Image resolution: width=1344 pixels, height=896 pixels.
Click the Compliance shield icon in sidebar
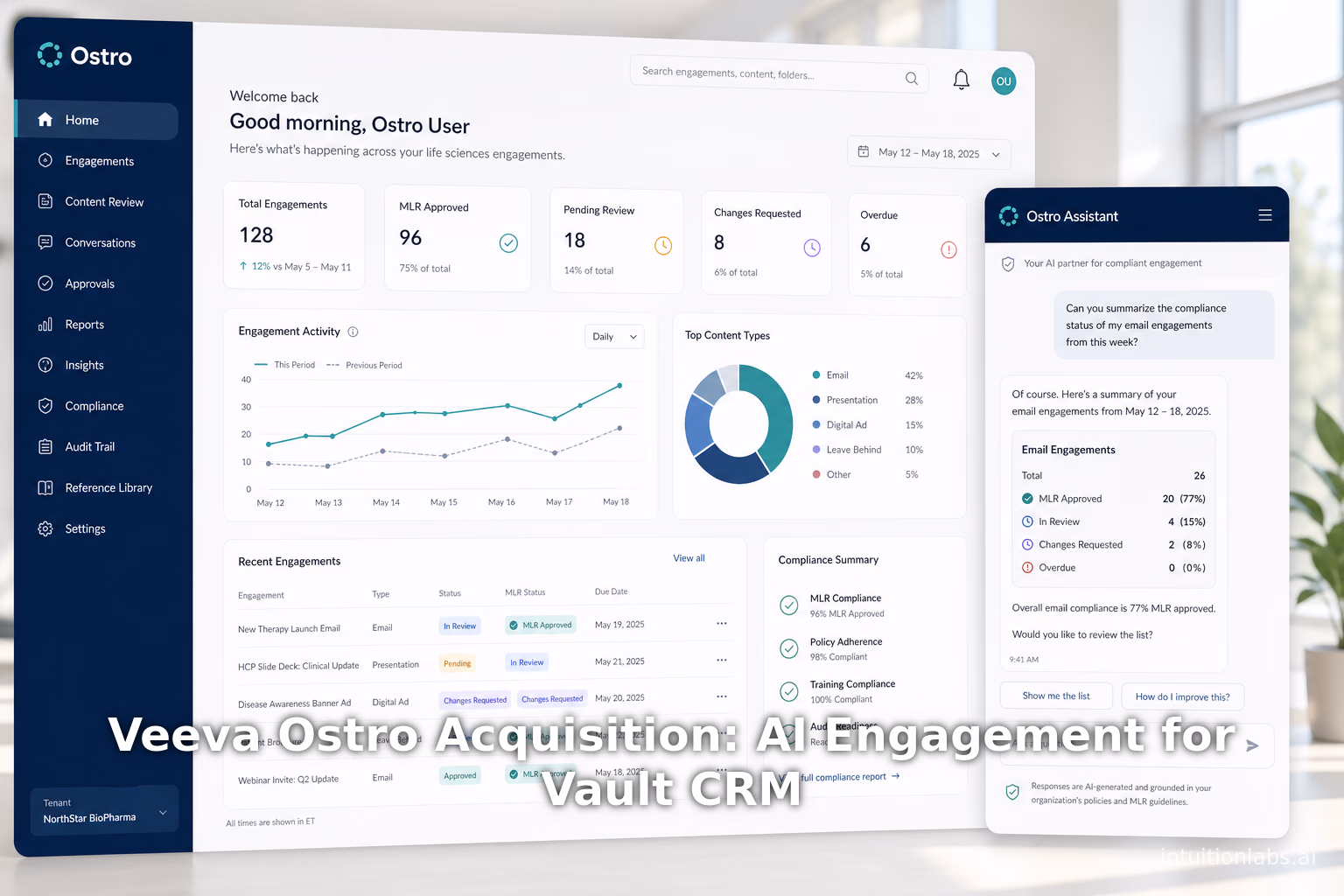(x=45, y=406)
